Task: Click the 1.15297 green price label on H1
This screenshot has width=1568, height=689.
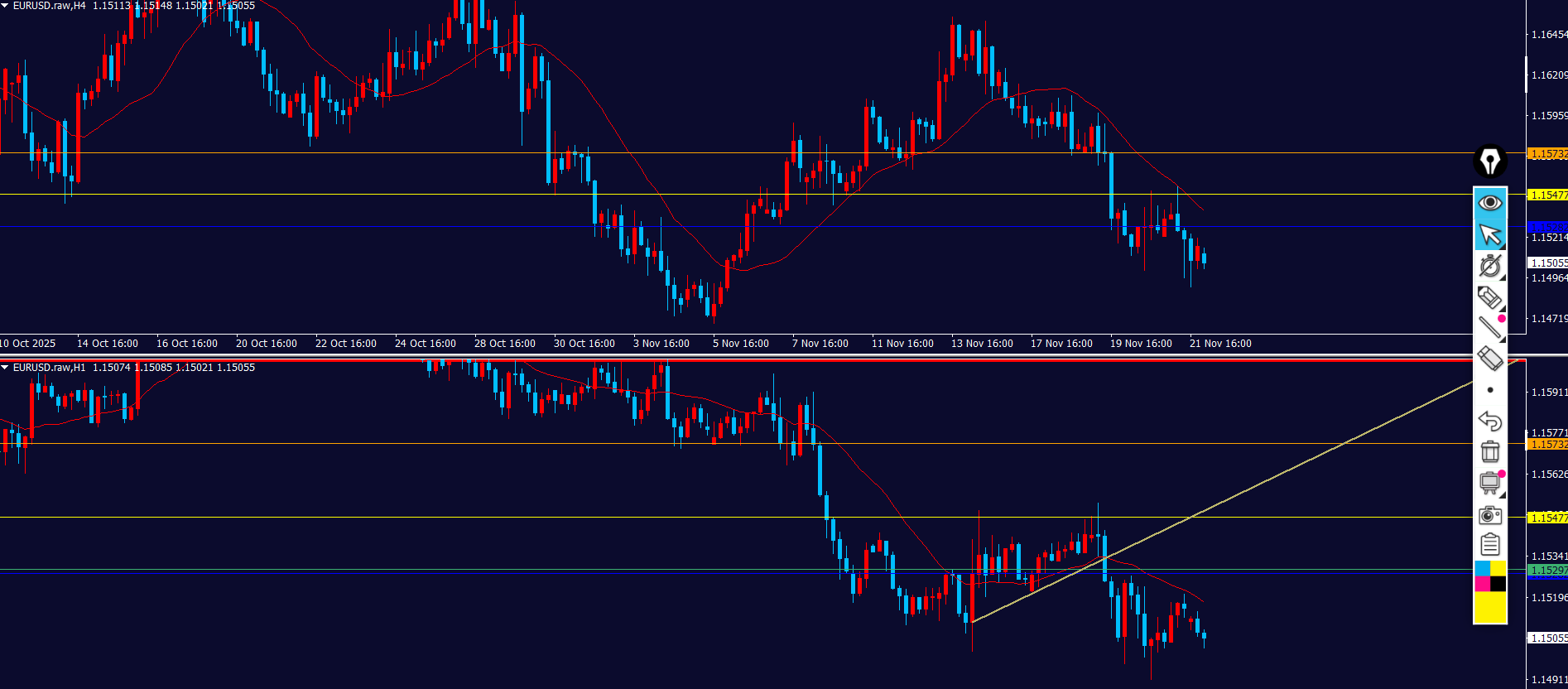Action: (x=1546, y=571)
